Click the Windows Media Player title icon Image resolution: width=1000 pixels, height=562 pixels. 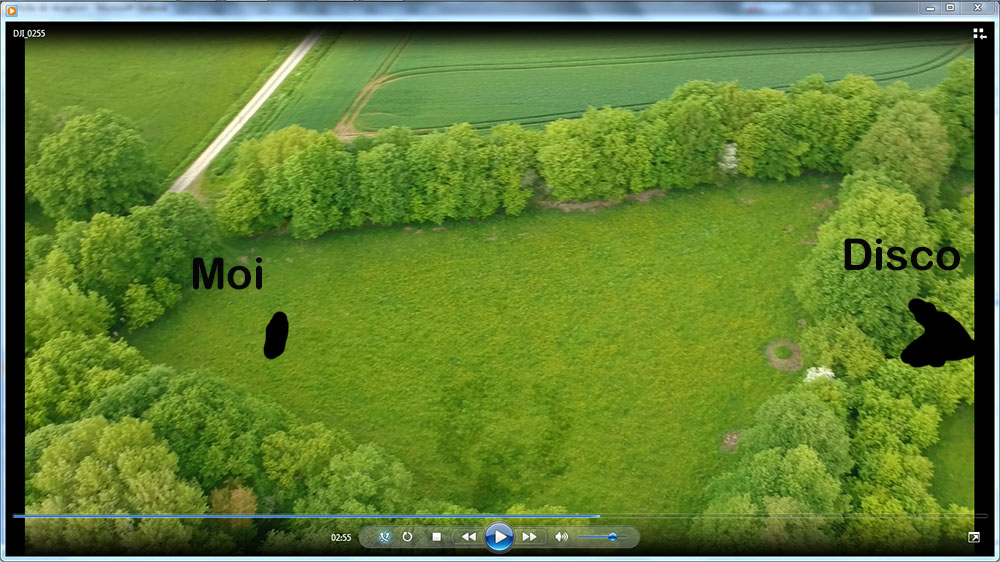point(12,9)
